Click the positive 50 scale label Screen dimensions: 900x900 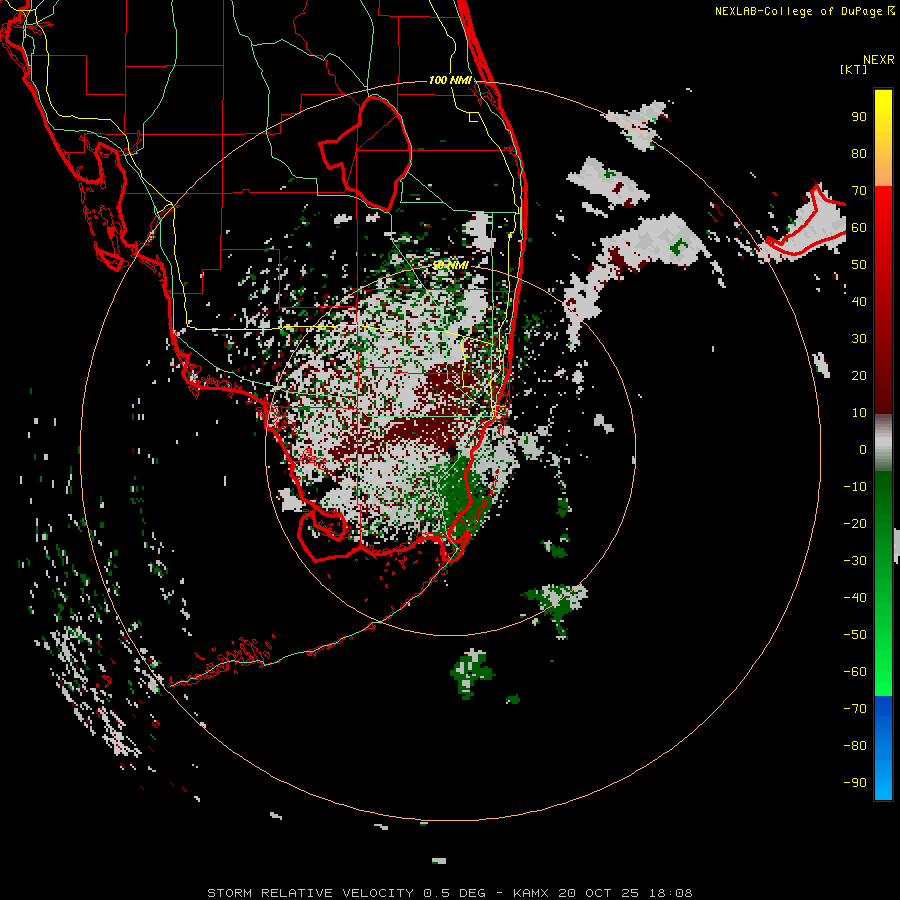(859, 265)
